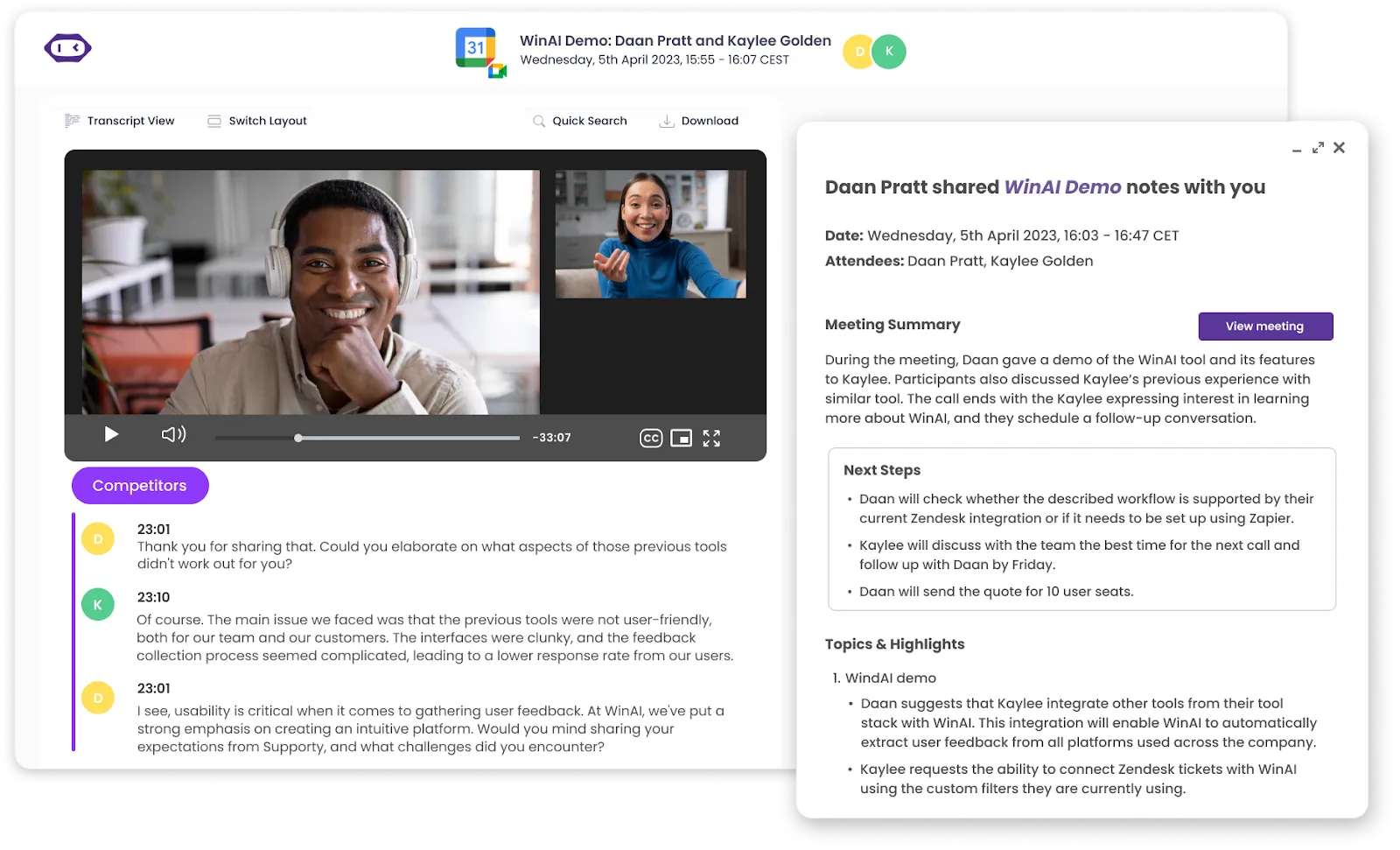Image resolution: width=1400 pixels, height=850 pixels.
Task: Click the purple robot logo icon
Action: [x=67, y=48]
